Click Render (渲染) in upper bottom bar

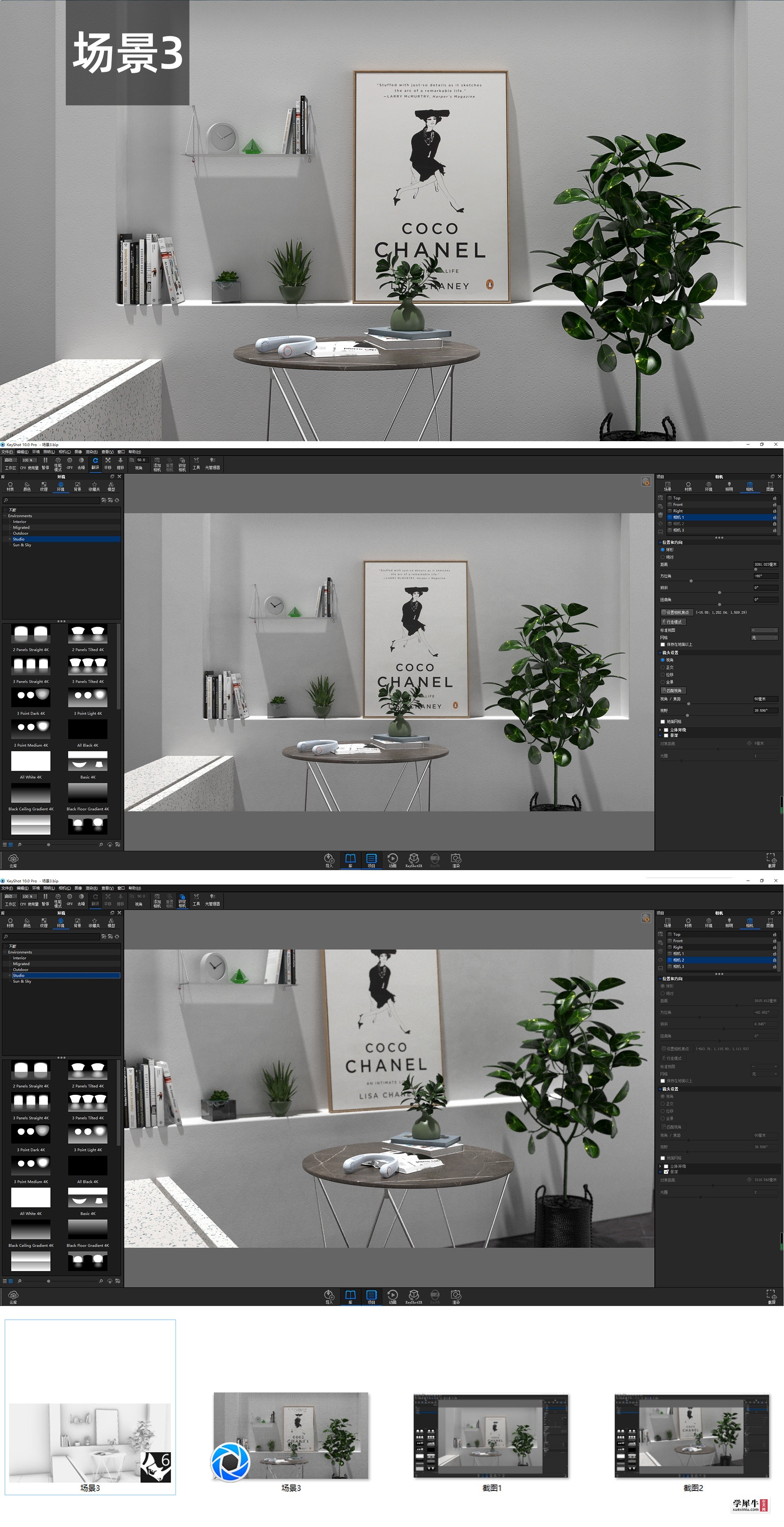point(456,860)
